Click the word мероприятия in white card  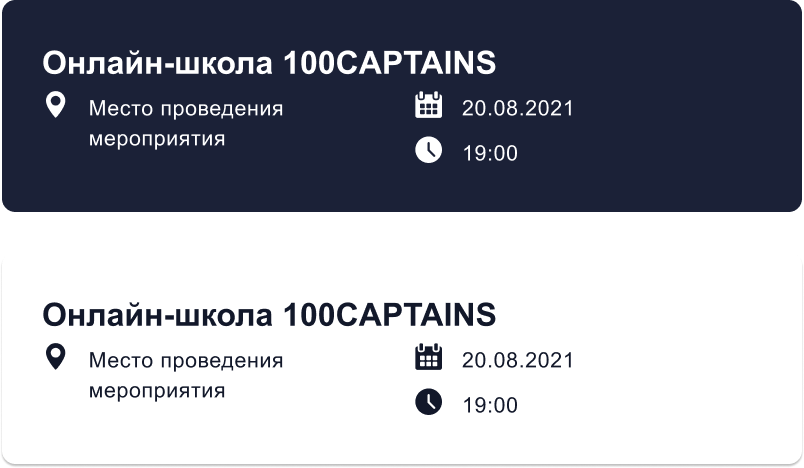click(157, 391)
